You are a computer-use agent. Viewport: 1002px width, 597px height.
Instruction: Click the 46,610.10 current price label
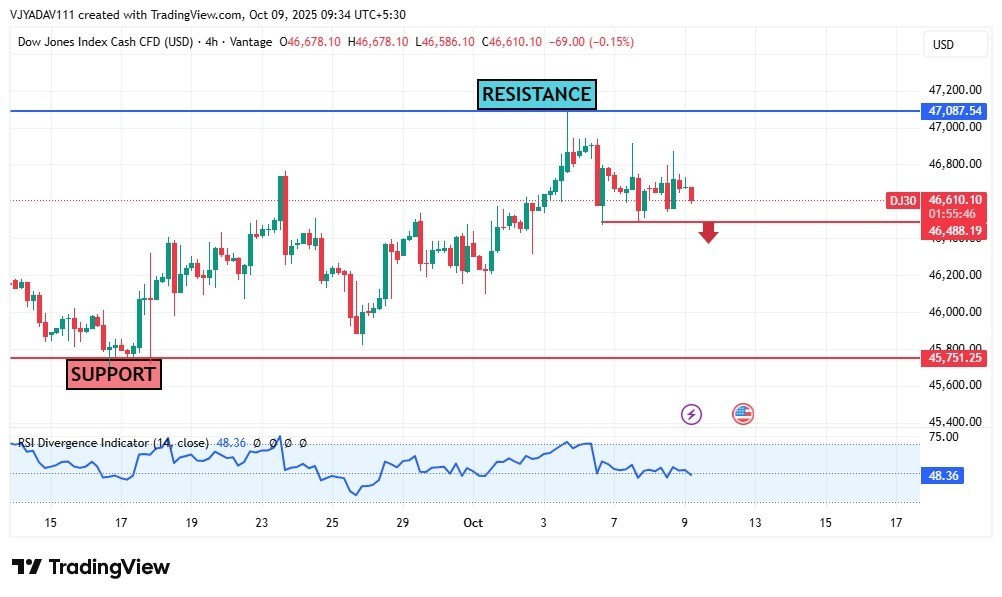[x=955, y=200]
